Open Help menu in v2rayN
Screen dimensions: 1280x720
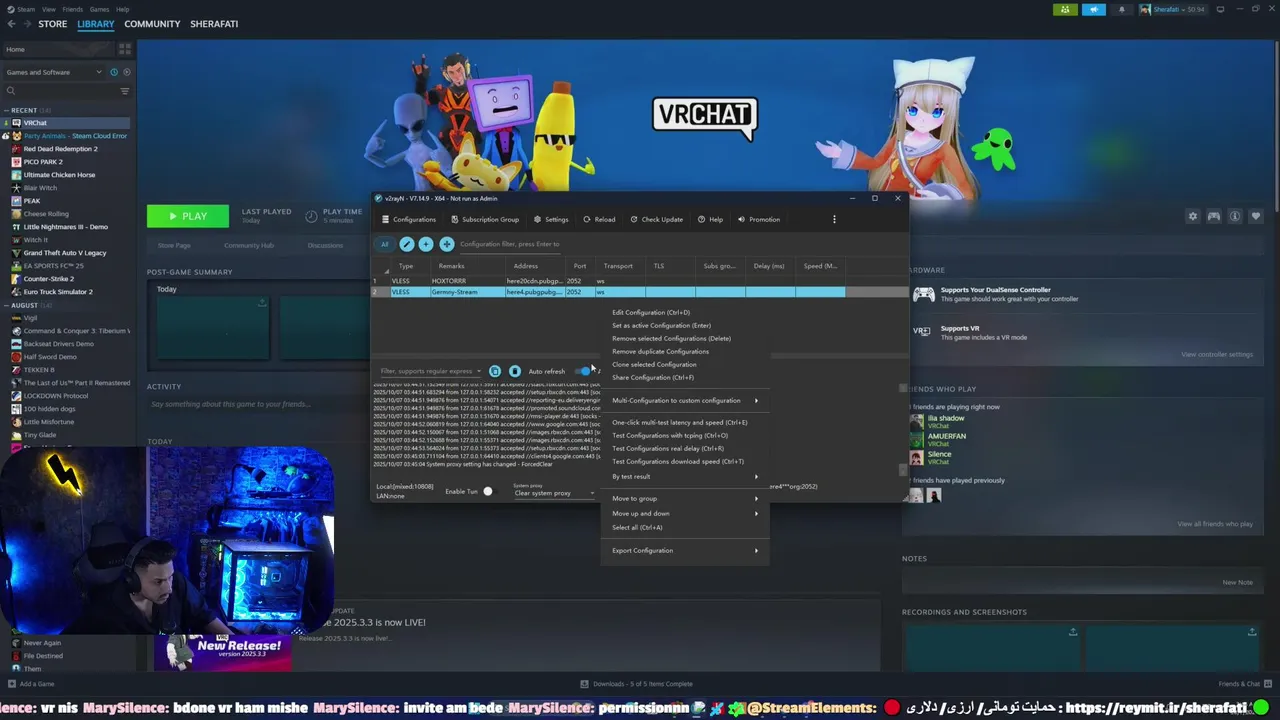click(710, 219)
